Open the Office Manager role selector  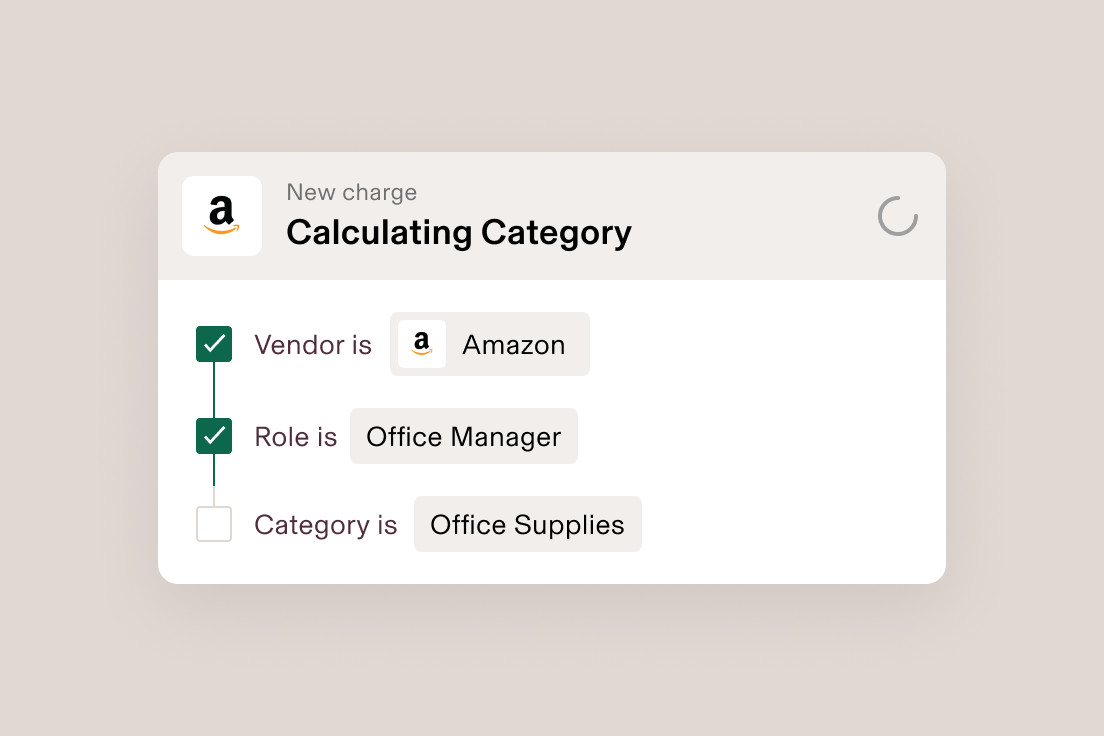click(463, 436)
